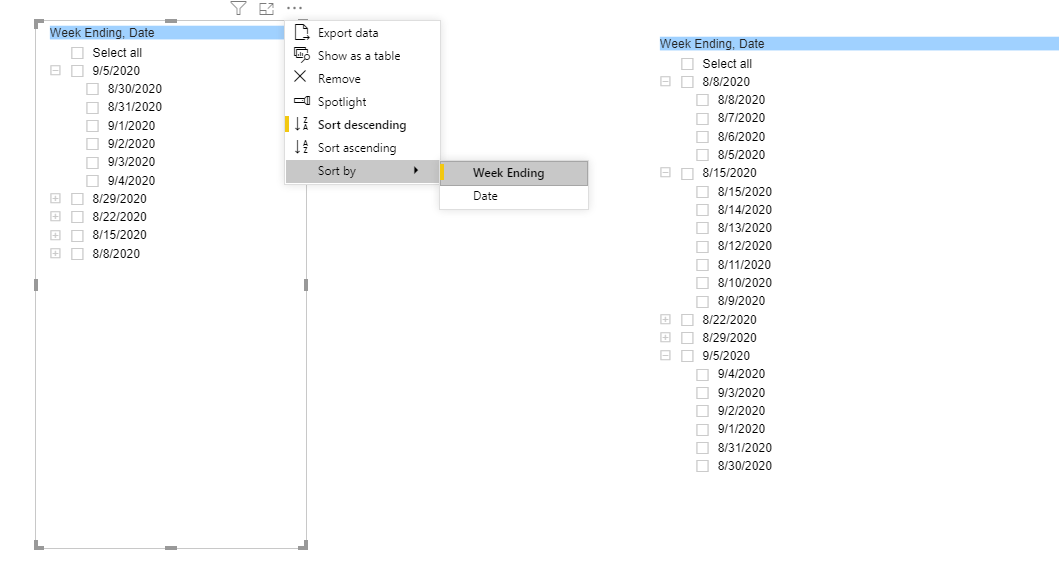Click 9/4/2020 label in right slicer
The width and height of the screenshot is (1059, 569).
pyautogui.click(x=741, y=374)
